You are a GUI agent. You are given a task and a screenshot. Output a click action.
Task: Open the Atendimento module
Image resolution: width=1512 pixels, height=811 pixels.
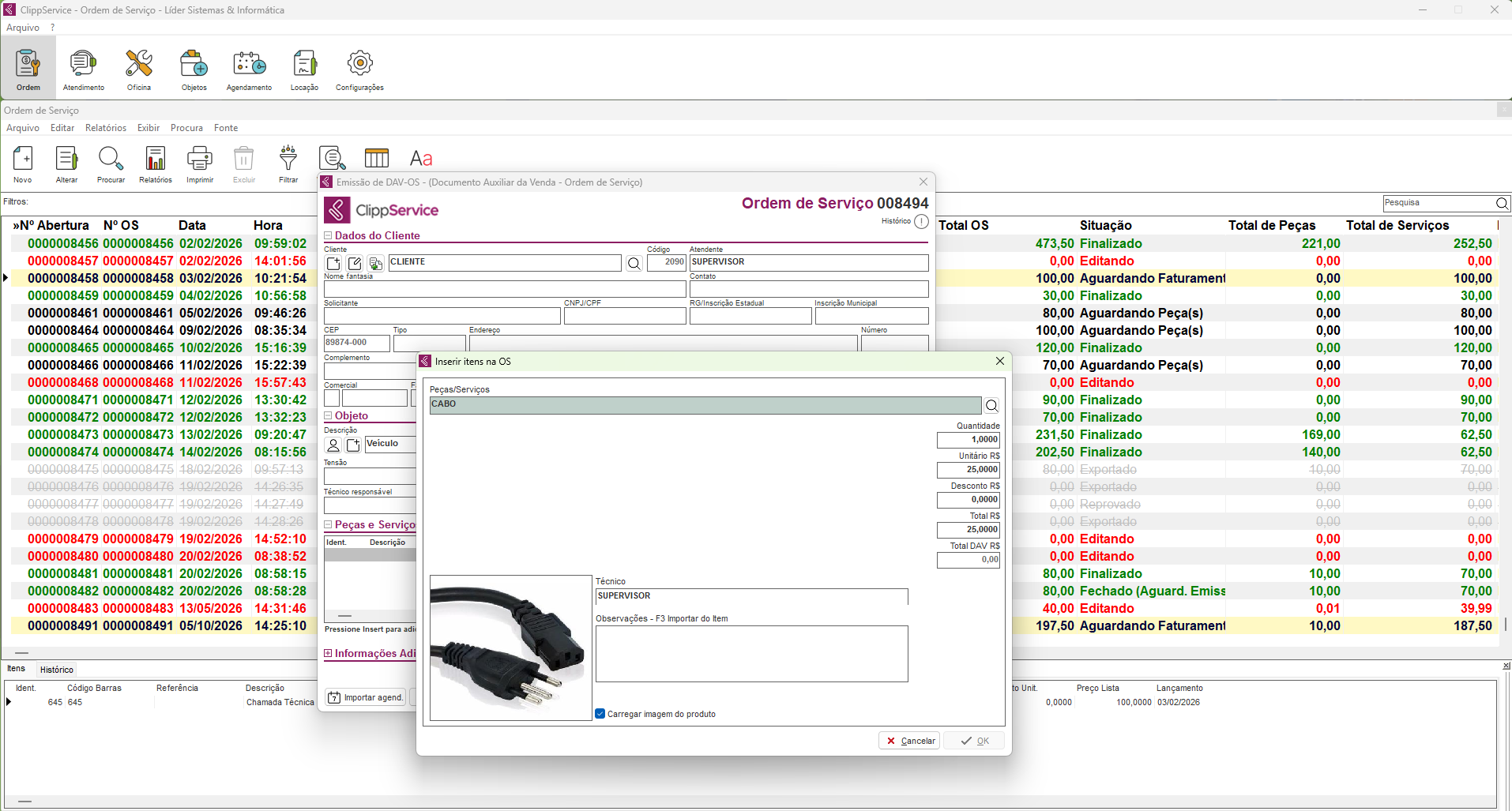click(x=83, y=69)
